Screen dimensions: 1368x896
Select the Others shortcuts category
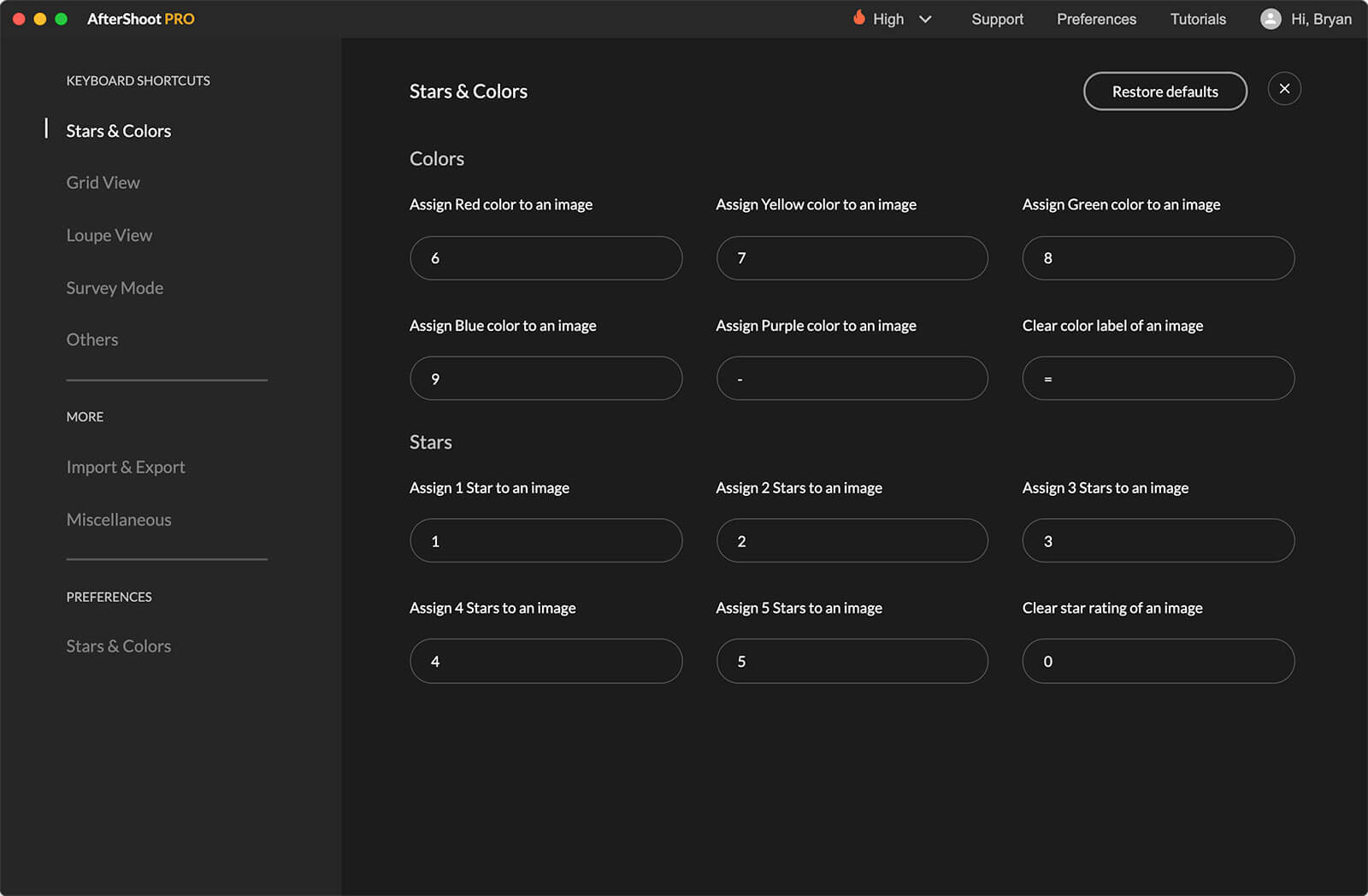pos(92,339)
